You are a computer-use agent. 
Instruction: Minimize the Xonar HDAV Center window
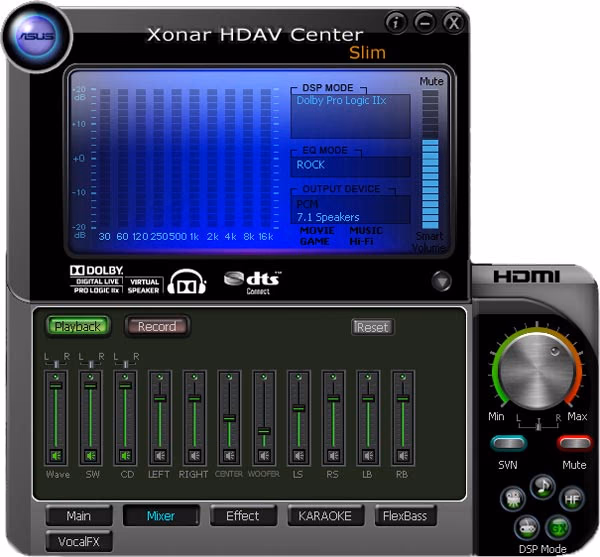(x=425, y=23)
